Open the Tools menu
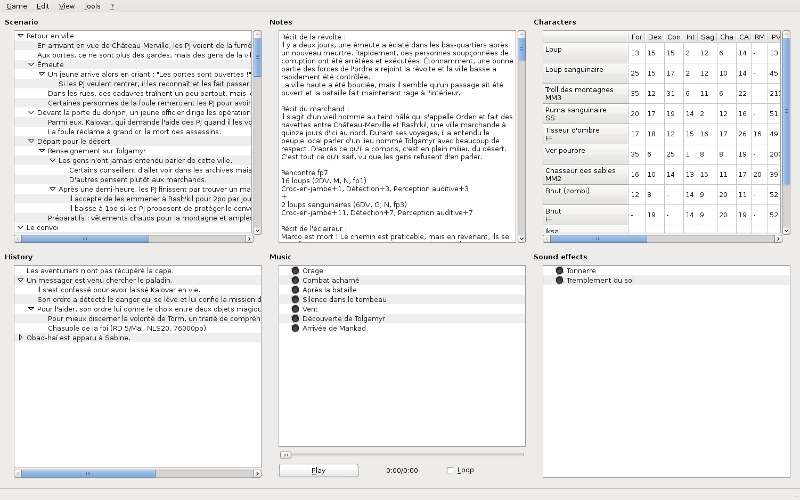The image size is (800, 500). coord(92,6)
